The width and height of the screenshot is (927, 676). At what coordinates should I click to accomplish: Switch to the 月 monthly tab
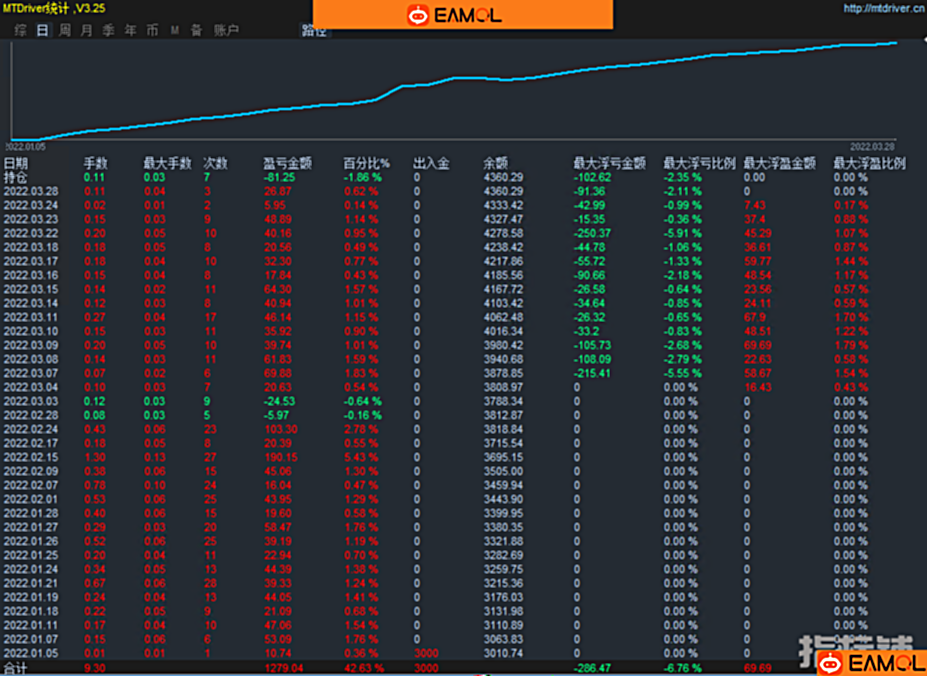click(x=86, y=30)
